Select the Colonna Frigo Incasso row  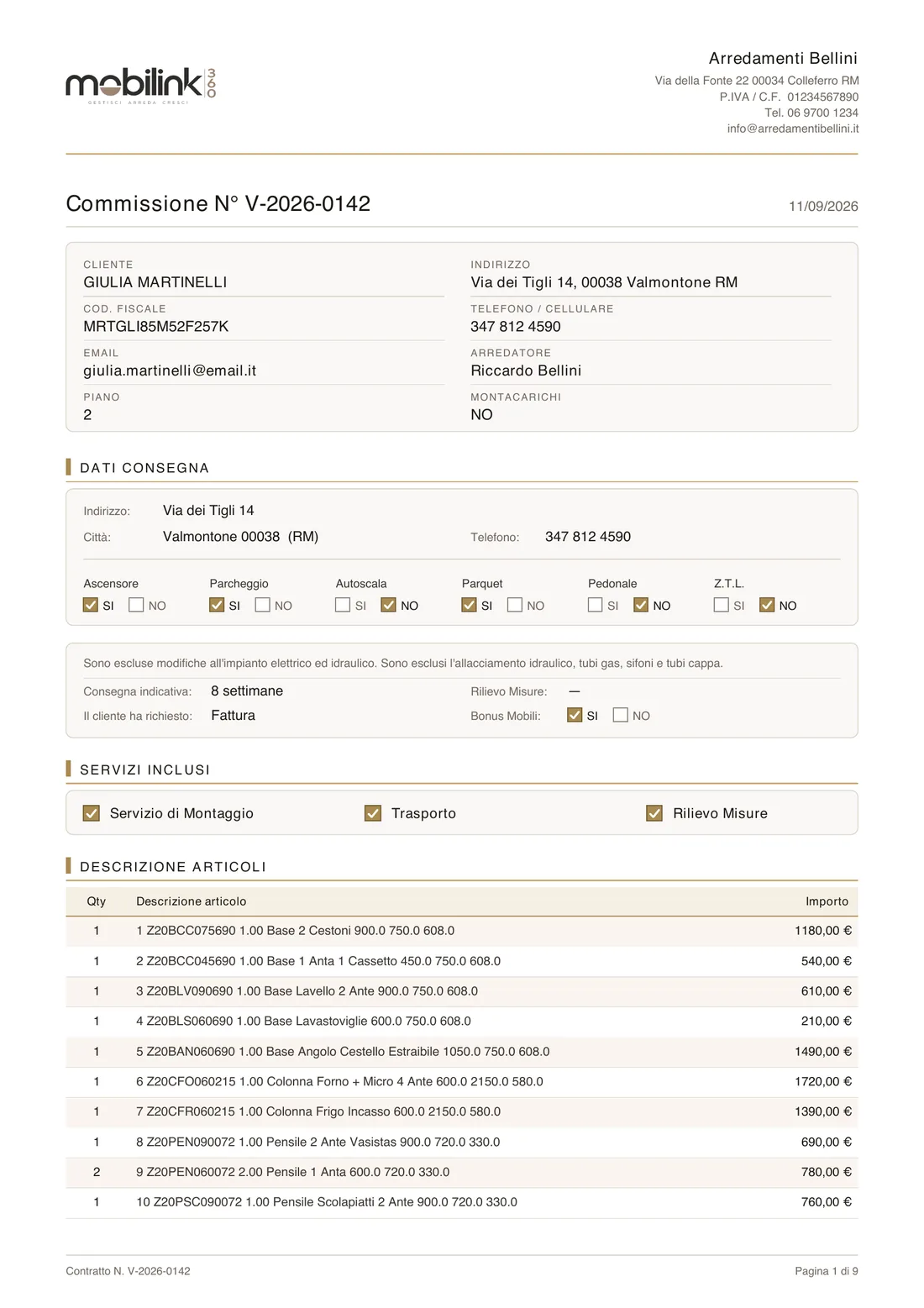pos(462,1111)
